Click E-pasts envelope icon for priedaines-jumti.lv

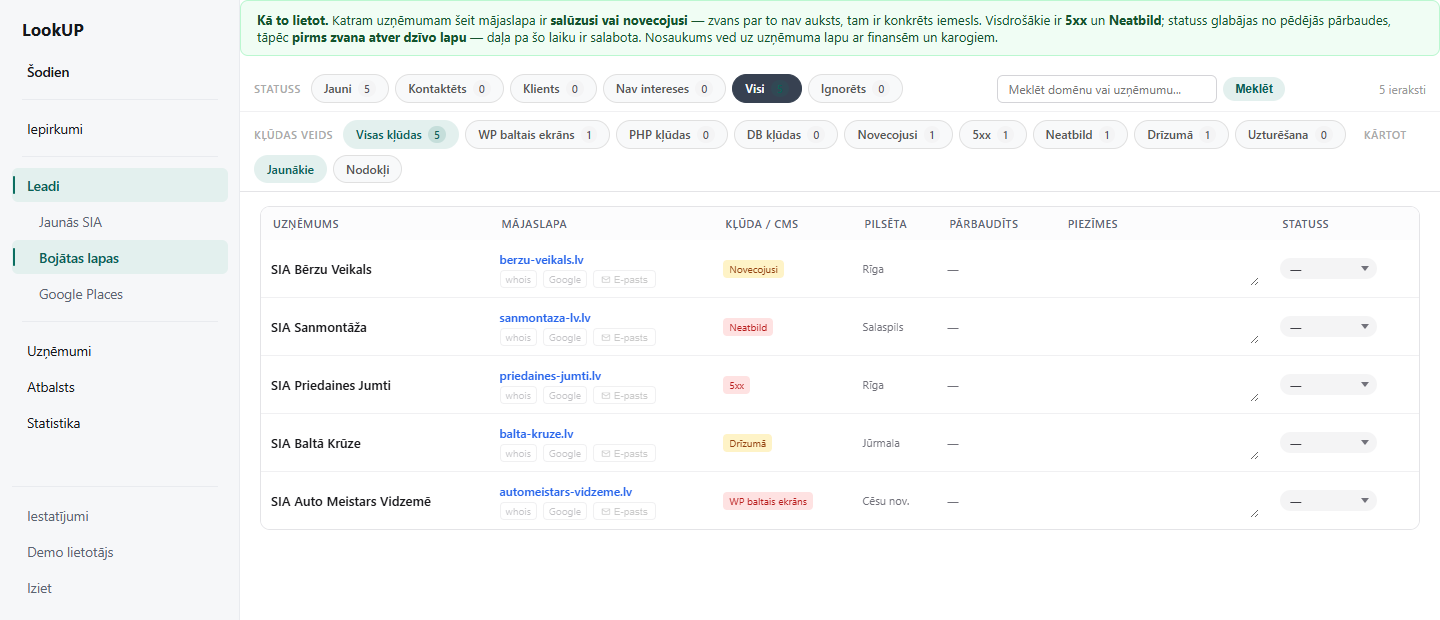[x=605, y=396]
